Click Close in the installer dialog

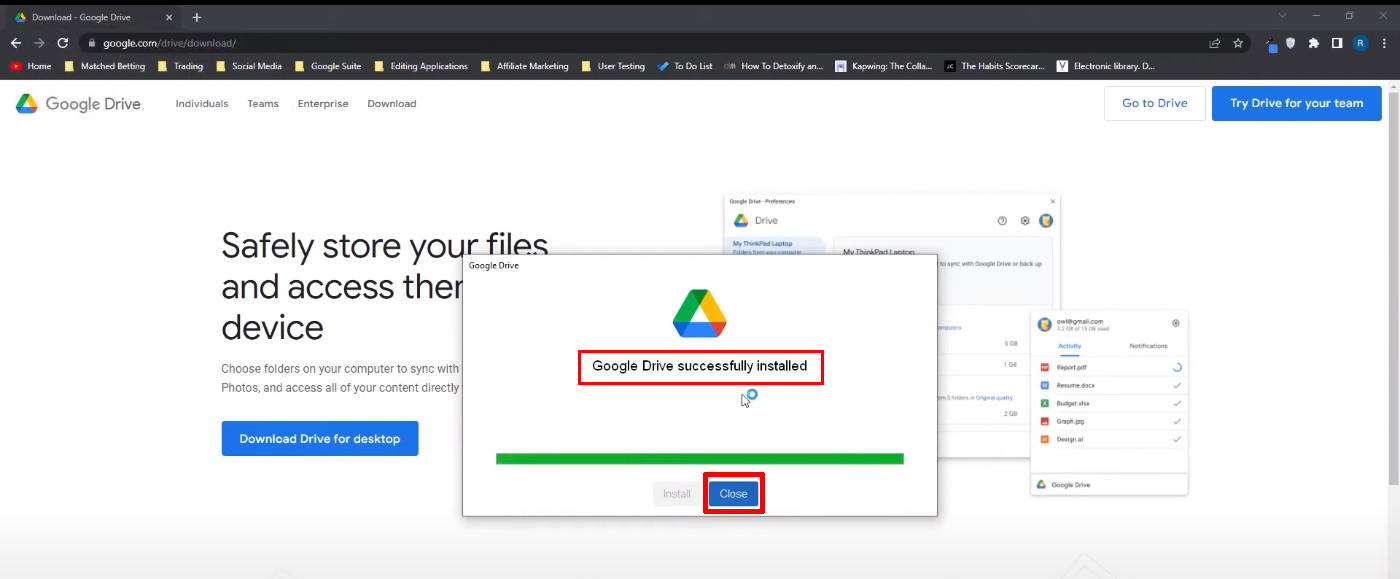click(733, 493)
